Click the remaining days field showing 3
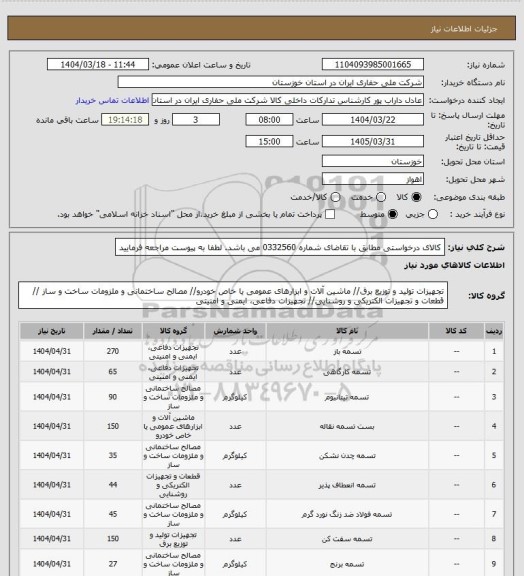The image size is (524, 576). pos(196,120)
